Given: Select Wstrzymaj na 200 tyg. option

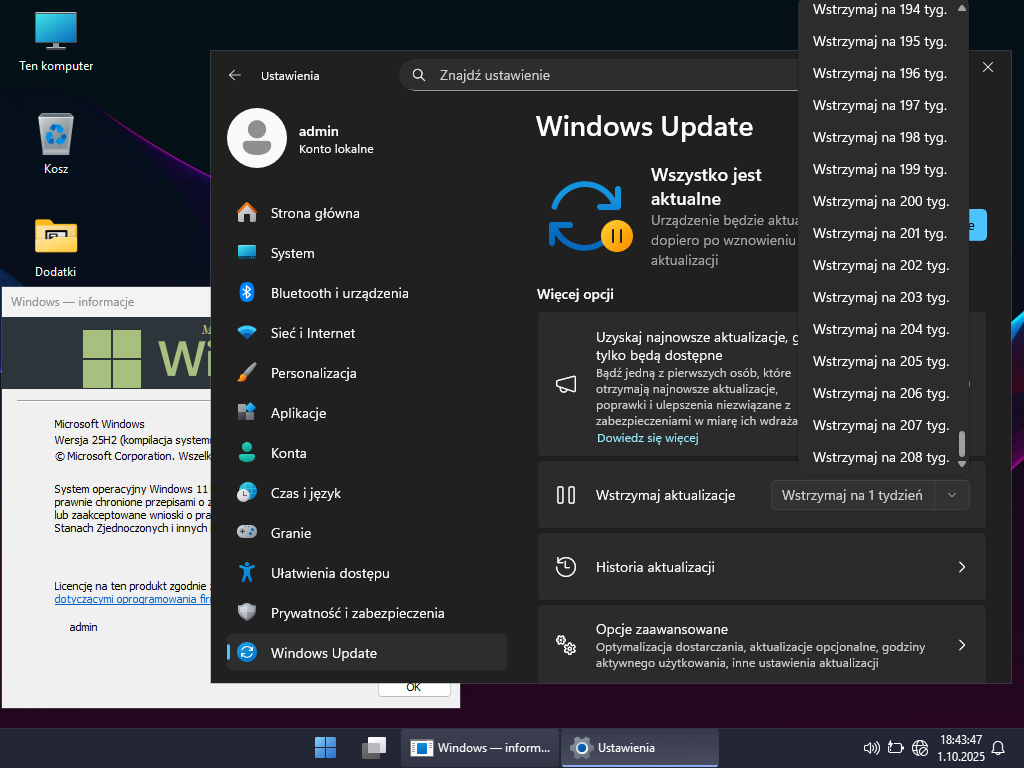Looking at the screenshot, I should click(880, 201).
